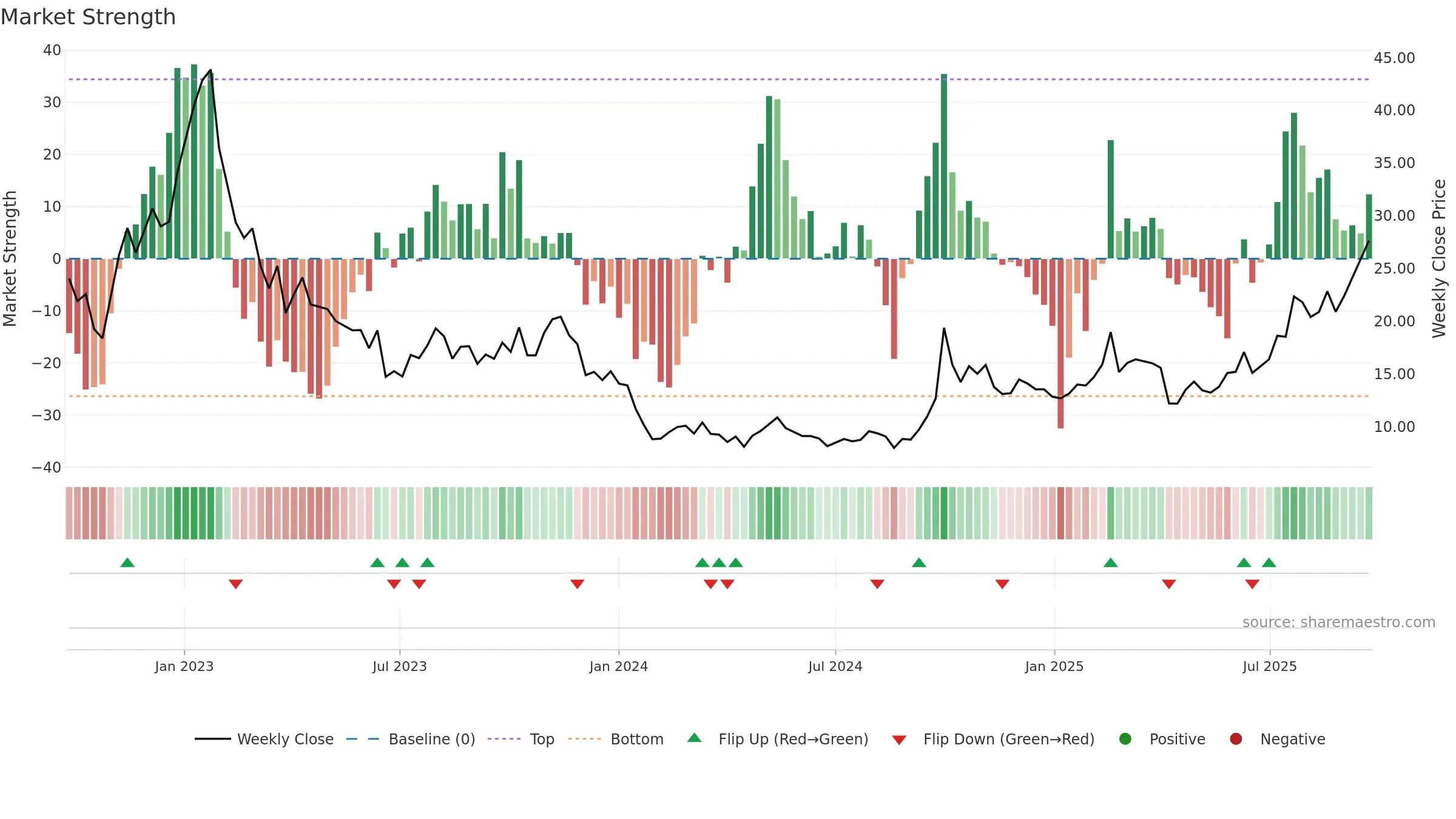The height and width of the screenshot is (819, 1456).
Task: Click the '45.00' right axis tick label
Action: tap(1394, 58)
